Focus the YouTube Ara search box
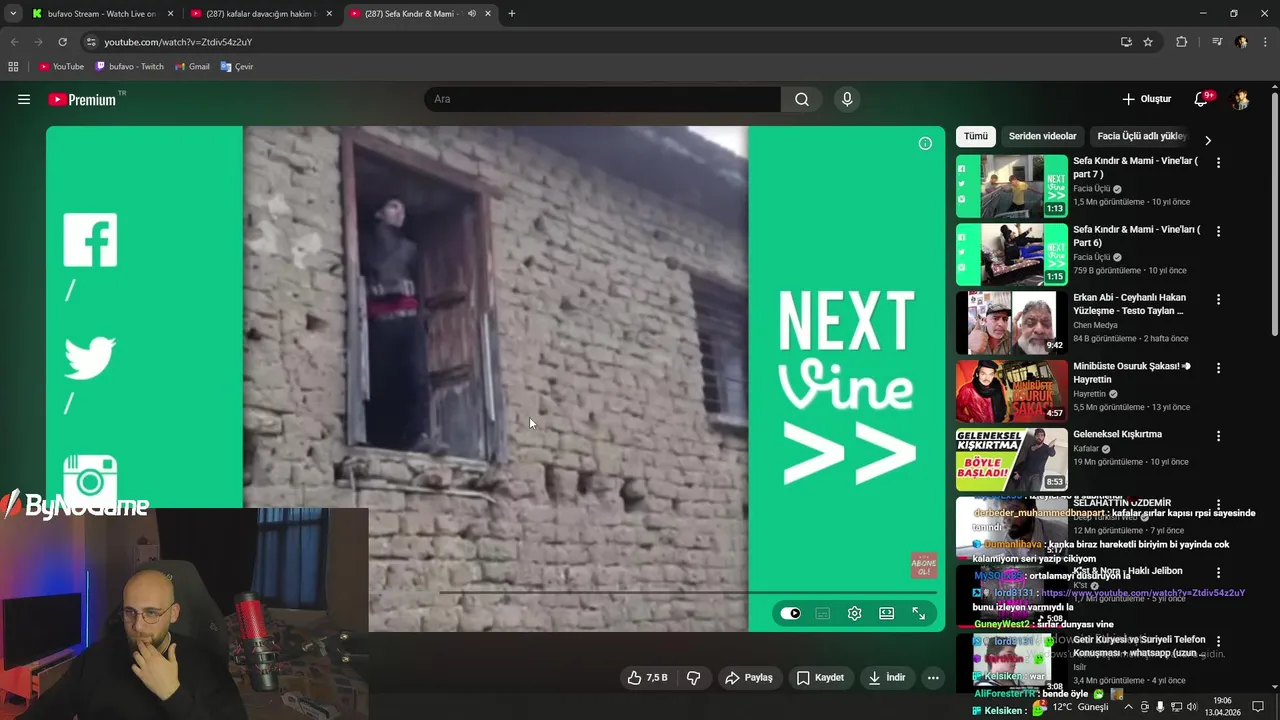1280x720 pixels. [x=602, y=99]
